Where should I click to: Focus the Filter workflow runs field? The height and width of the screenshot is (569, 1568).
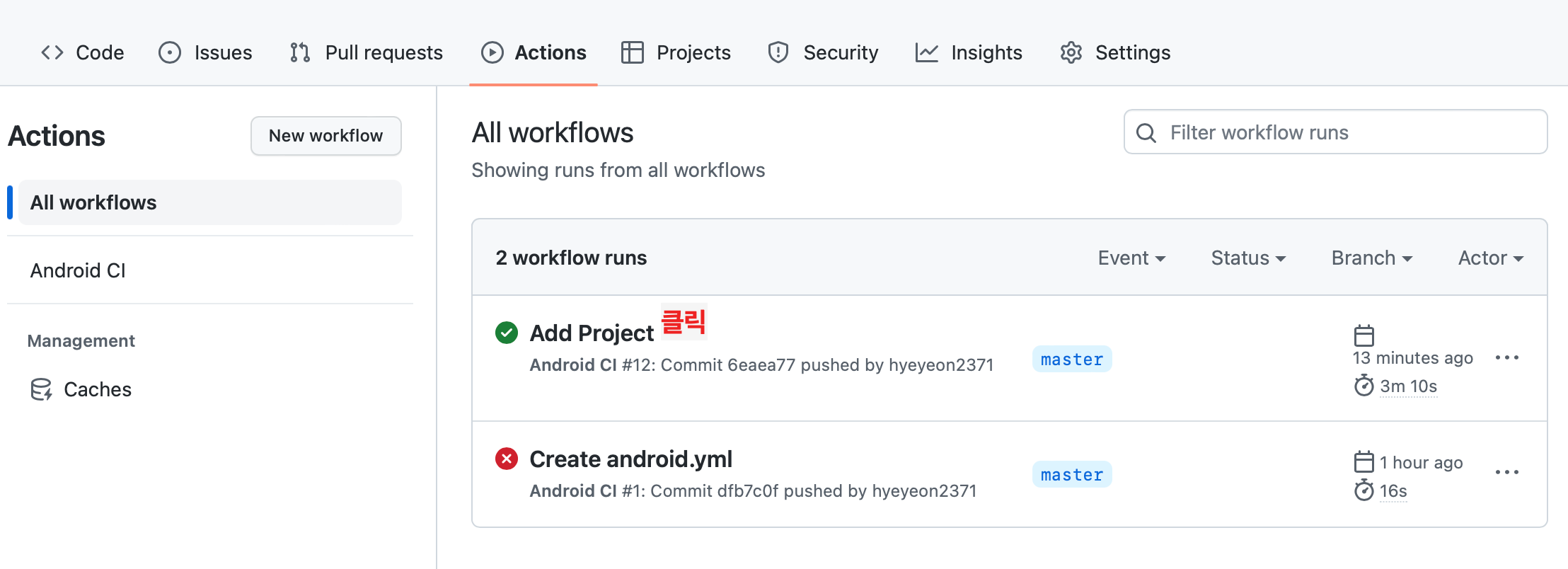pyautogui.click(x=1336, y=132)
